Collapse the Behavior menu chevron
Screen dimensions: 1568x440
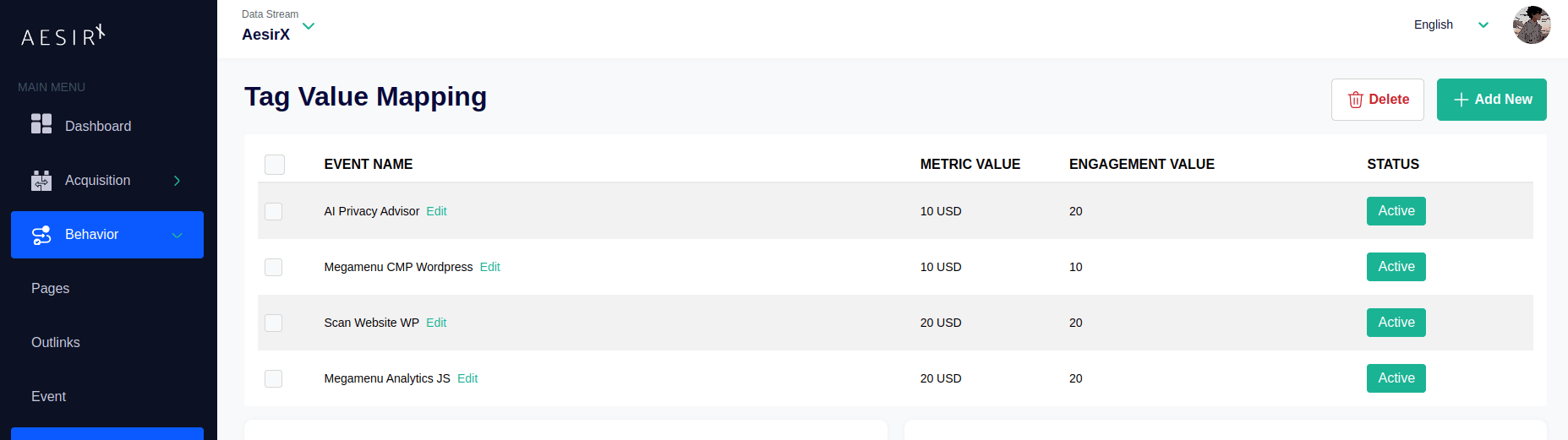(x=177, y=235)
